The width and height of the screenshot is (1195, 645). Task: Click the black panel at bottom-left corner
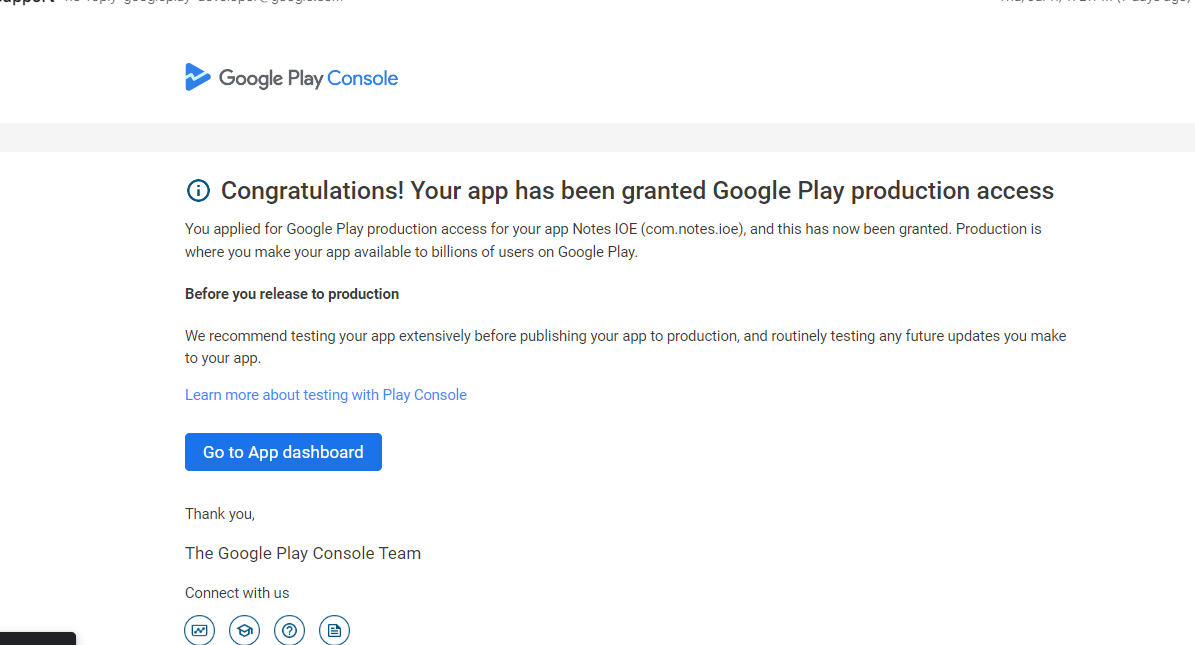[x=37, y=637]
